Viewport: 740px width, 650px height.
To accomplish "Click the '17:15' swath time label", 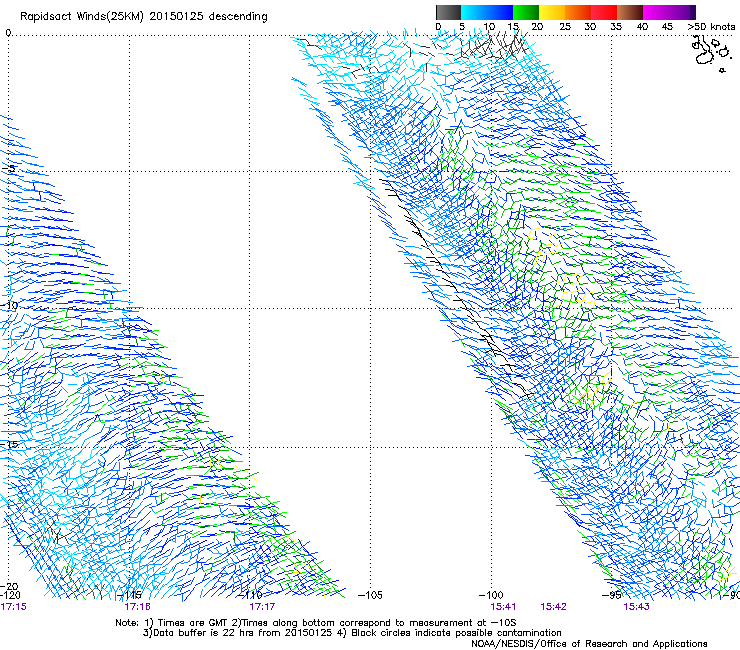I will pos(14,606).
